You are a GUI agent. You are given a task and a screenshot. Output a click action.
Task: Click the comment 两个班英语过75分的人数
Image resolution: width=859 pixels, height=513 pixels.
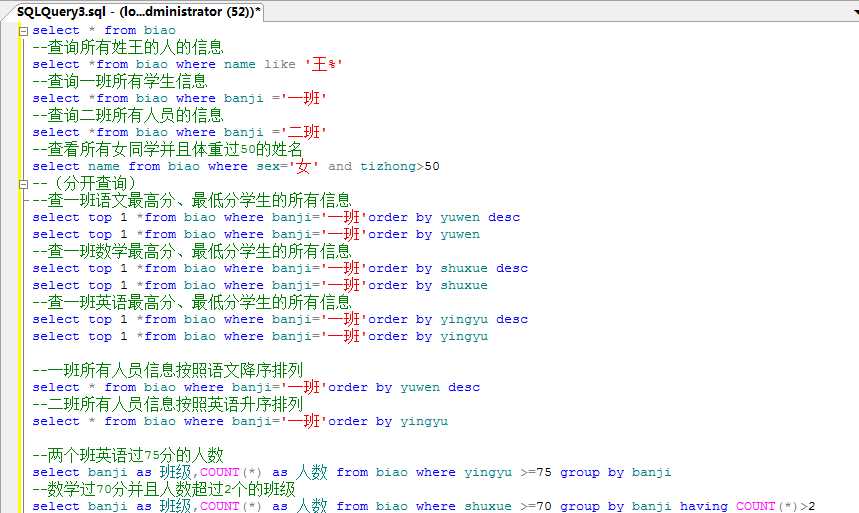128,455
